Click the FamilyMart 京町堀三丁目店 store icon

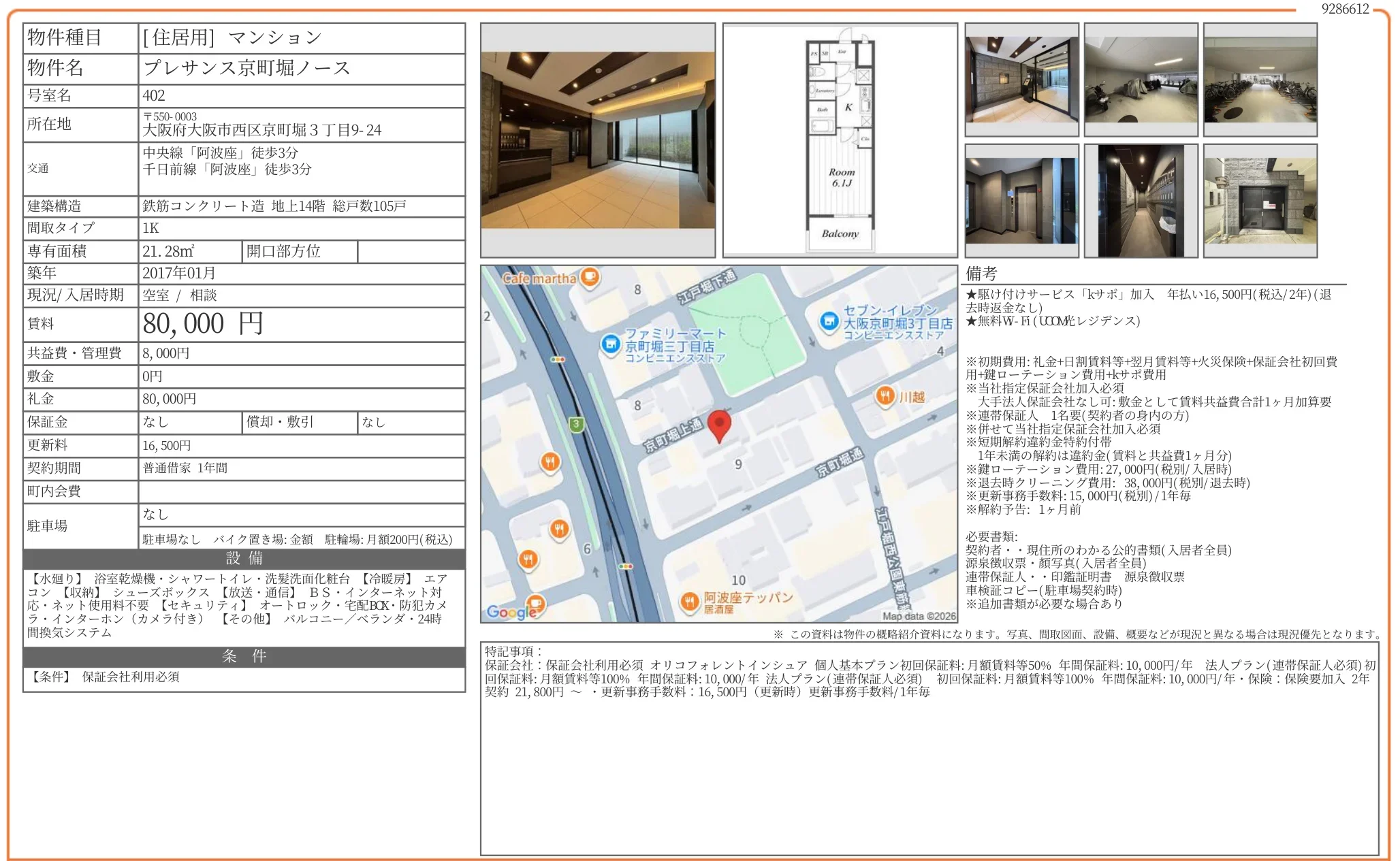pos(611,344)
